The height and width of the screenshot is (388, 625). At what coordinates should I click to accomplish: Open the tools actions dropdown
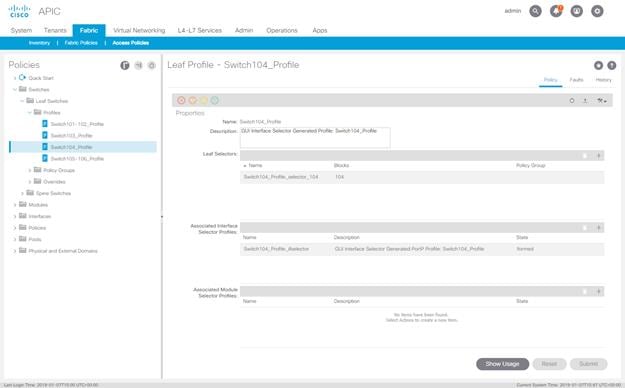tap(601, 100)
